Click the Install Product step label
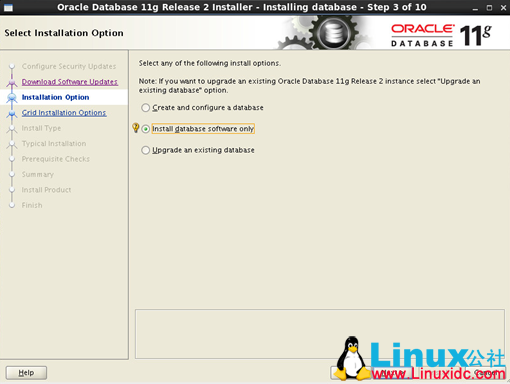Viewport: 510px width, 384px height. coord(46,190)
